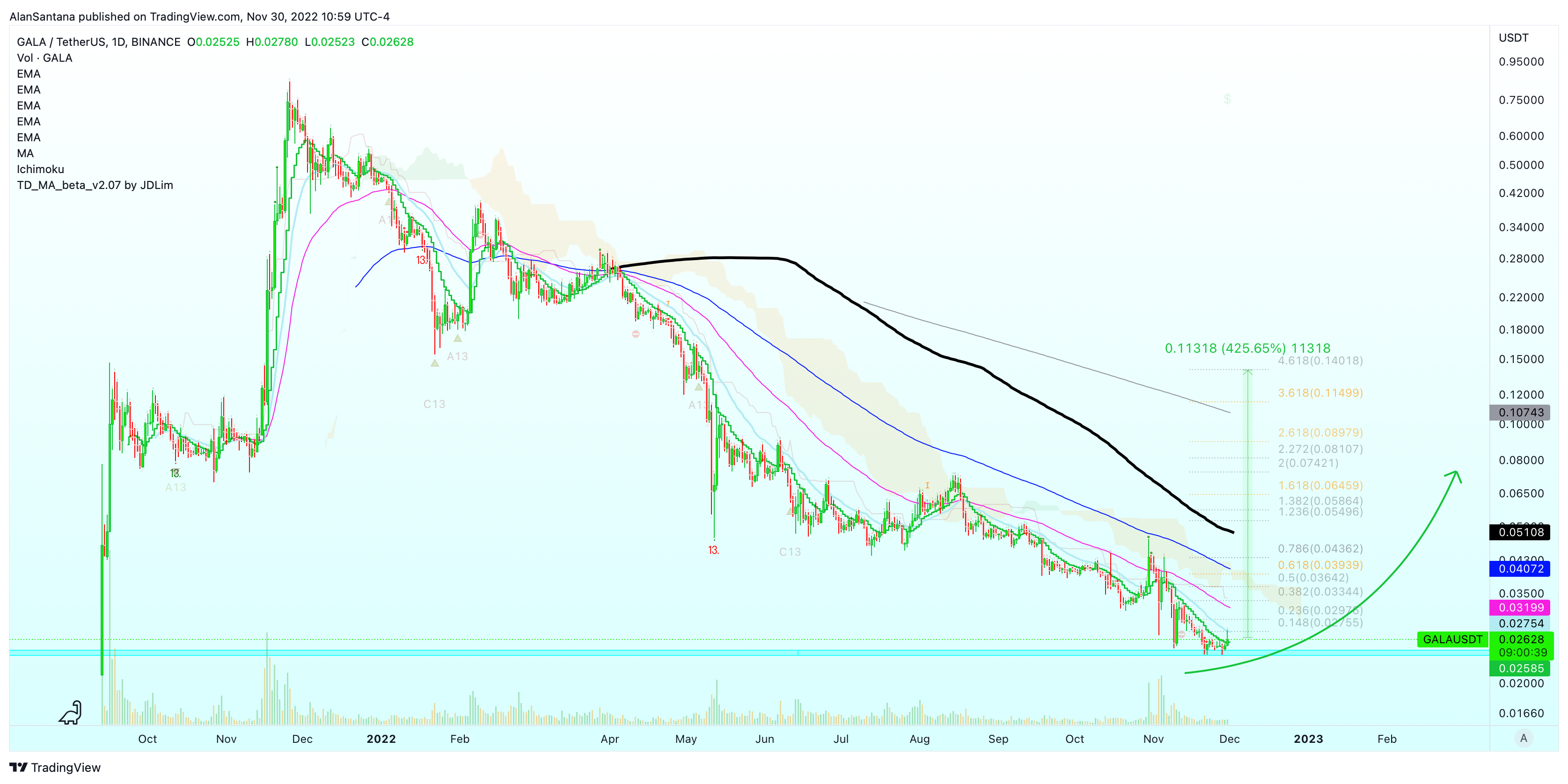Click the 0.618(0.03939) Fibonacci level
This screenshot has height=784, width=1568.
pyautogui.click(x=1320, y=565)
